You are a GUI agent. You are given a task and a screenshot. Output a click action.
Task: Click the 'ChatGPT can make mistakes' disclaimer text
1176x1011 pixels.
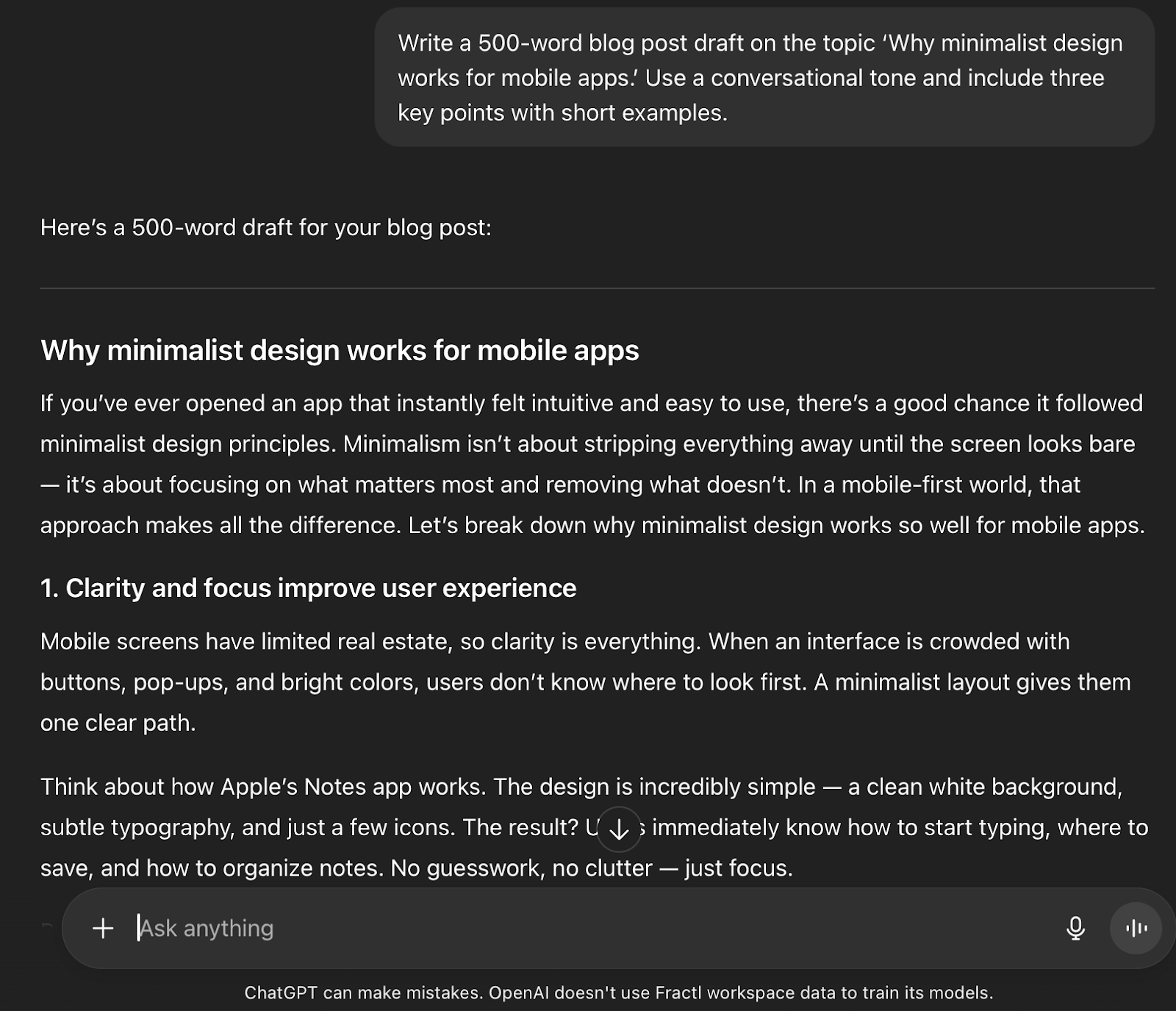coord(618,993)
